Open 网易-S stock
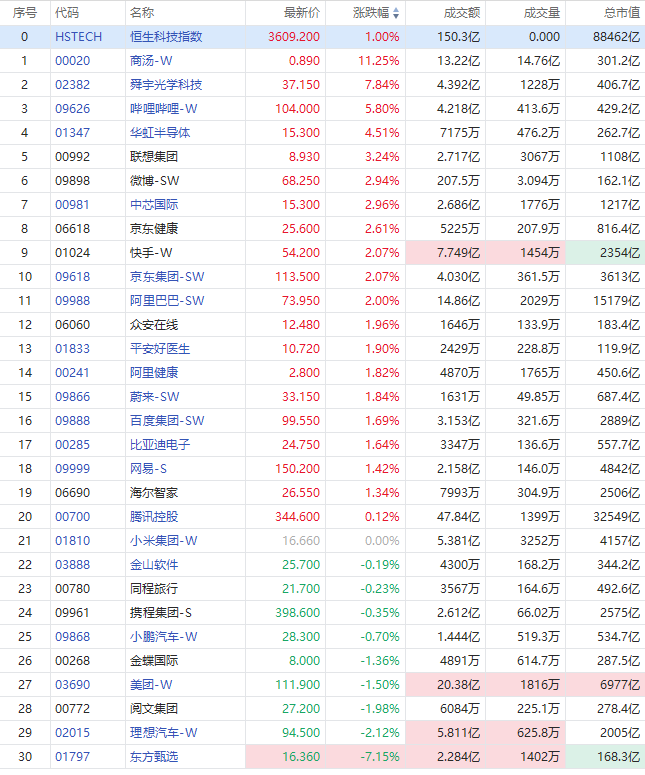Screen dimensions: 645x775 (148, 469)
